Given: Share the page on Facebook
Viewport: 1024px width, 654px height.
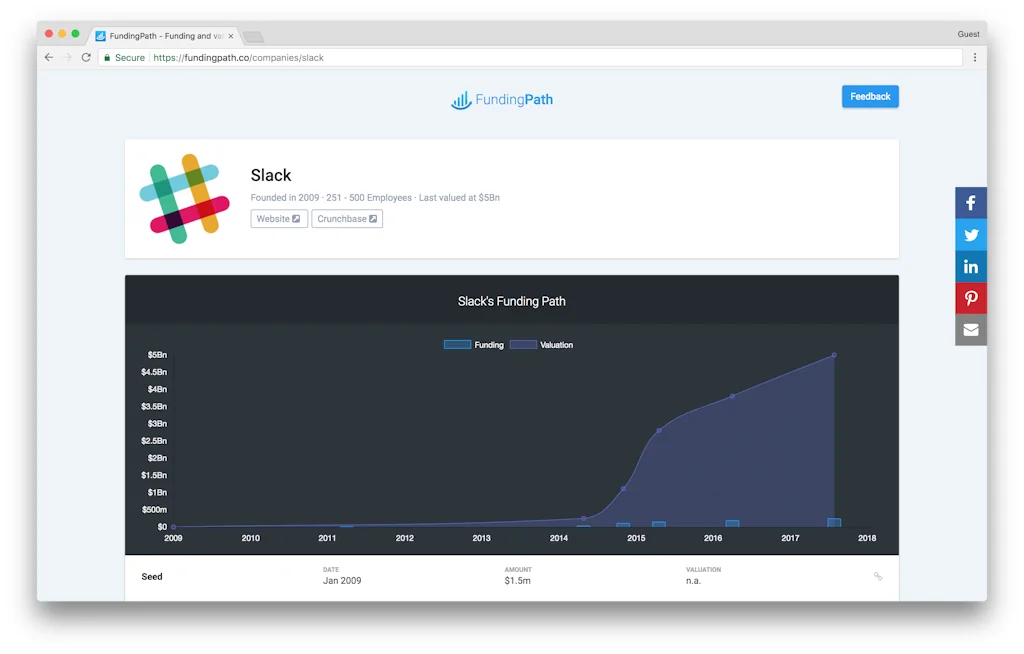Looking at the screenshot, I should click(970, 202).
